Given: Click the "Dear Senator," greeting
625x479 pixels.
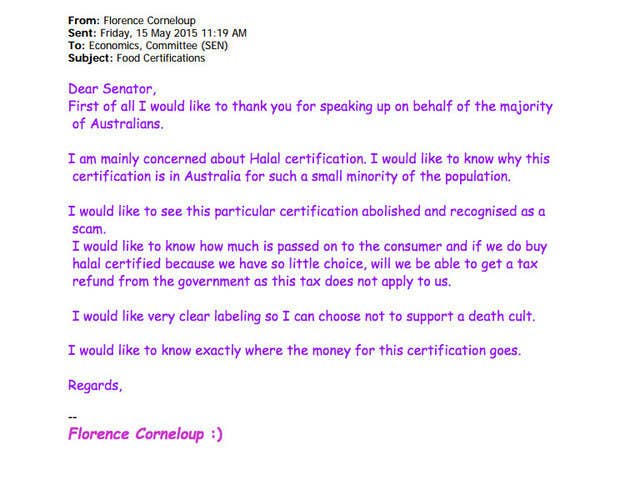Looking at the screenshot, I should click(110, 88).
